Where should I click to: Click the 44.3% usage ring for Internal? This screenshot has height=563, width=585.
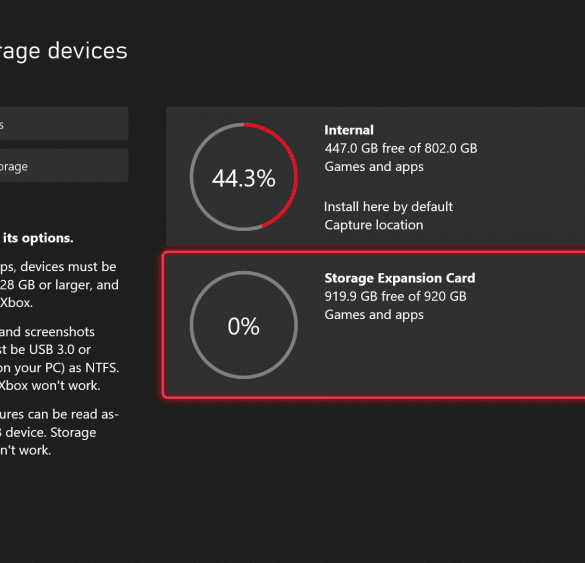coord(244,177)
